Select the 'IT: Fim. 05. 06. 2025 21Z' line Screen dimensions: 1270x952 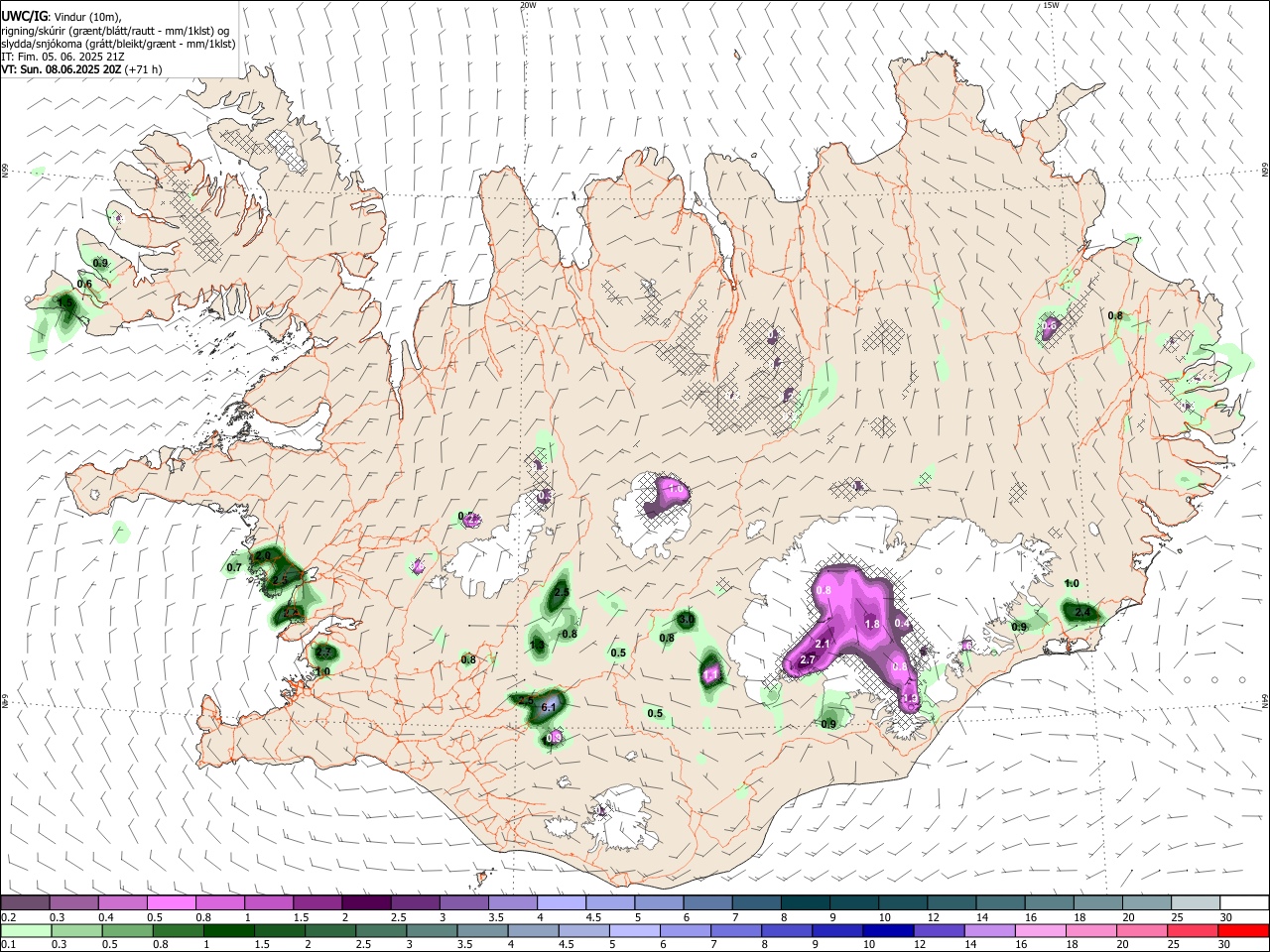point(63,56)
